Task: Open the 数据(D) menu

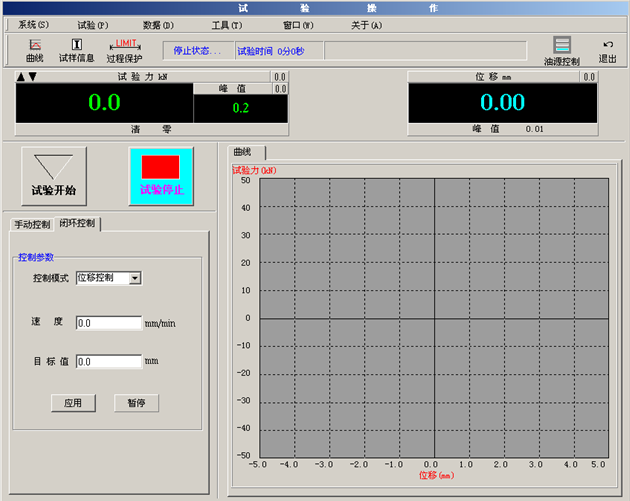Action: [158, 24]
